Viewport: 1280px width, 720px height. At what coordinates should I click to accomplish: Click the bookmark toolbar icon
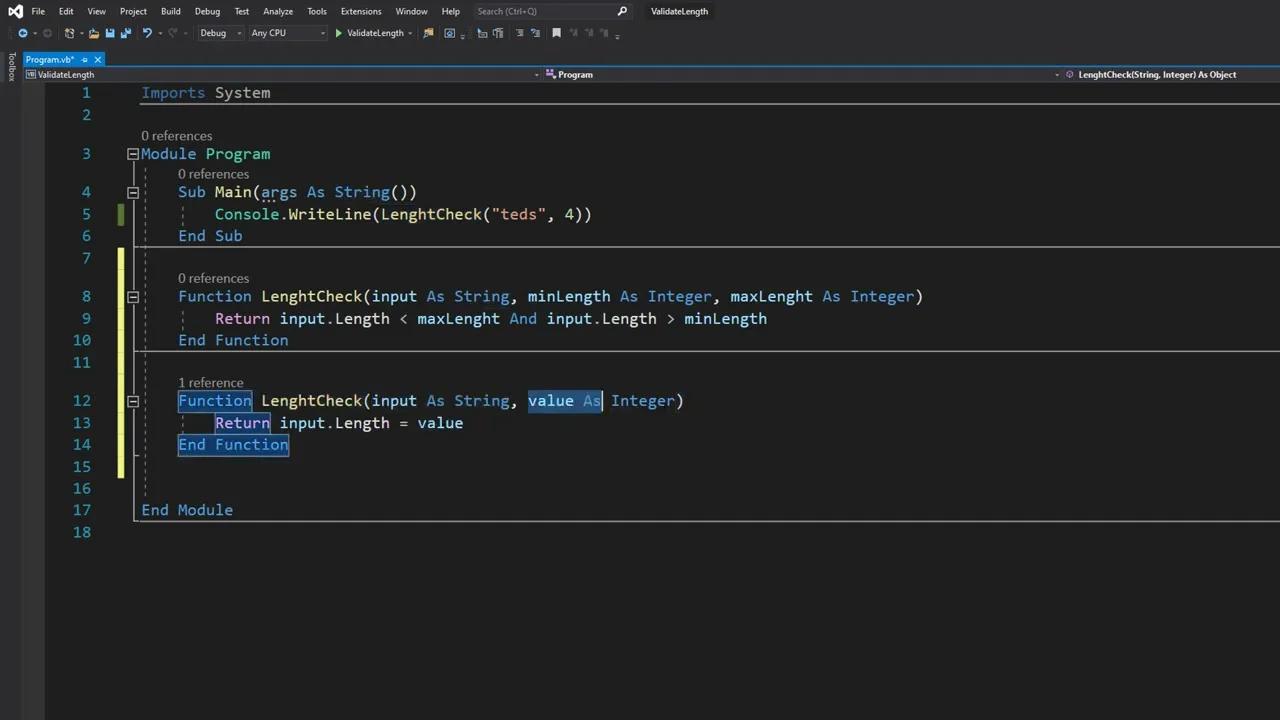point(557,33)
